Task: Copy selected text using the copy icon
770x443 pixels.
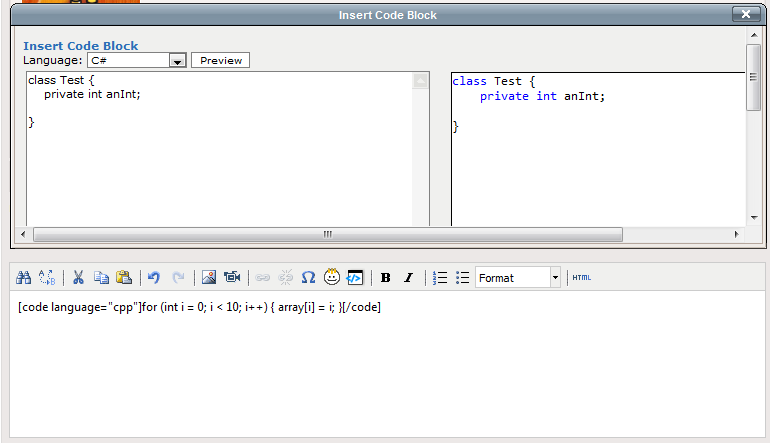Action: point(101,278)
